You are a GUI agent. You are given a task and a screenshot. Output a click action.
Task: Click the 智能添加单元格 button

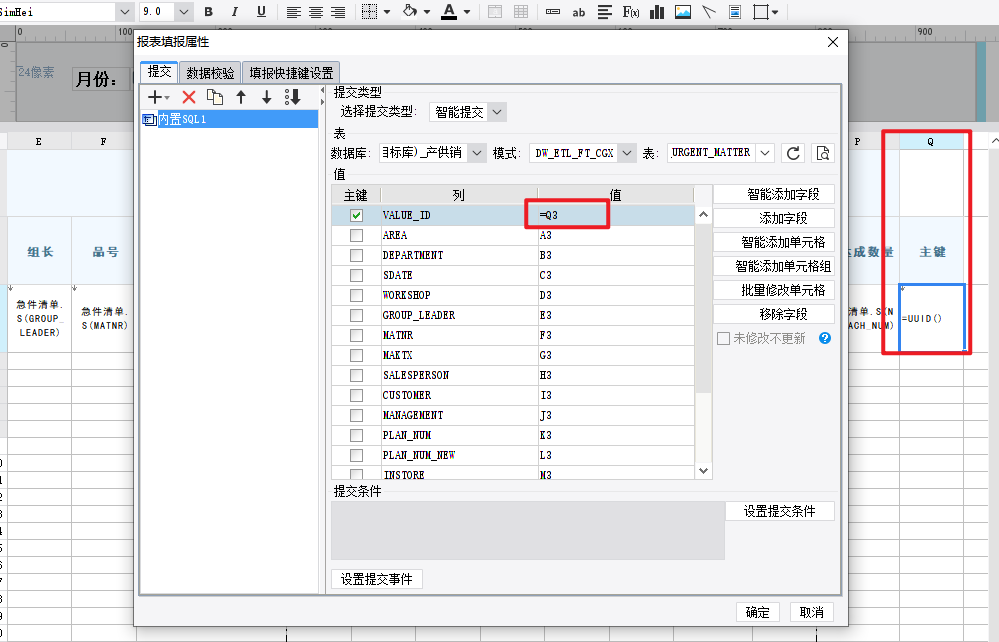pos(773,242)
